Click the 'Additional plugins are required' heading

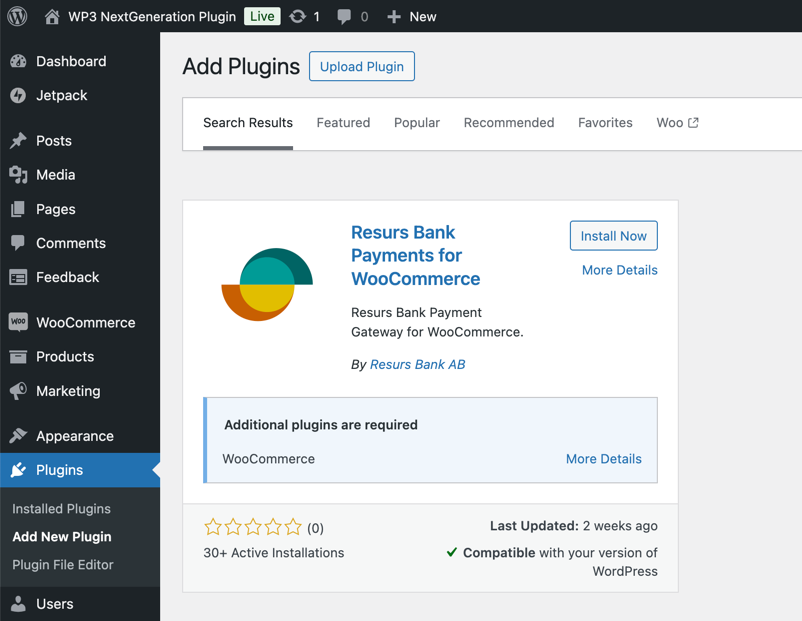tap(321, 425)
